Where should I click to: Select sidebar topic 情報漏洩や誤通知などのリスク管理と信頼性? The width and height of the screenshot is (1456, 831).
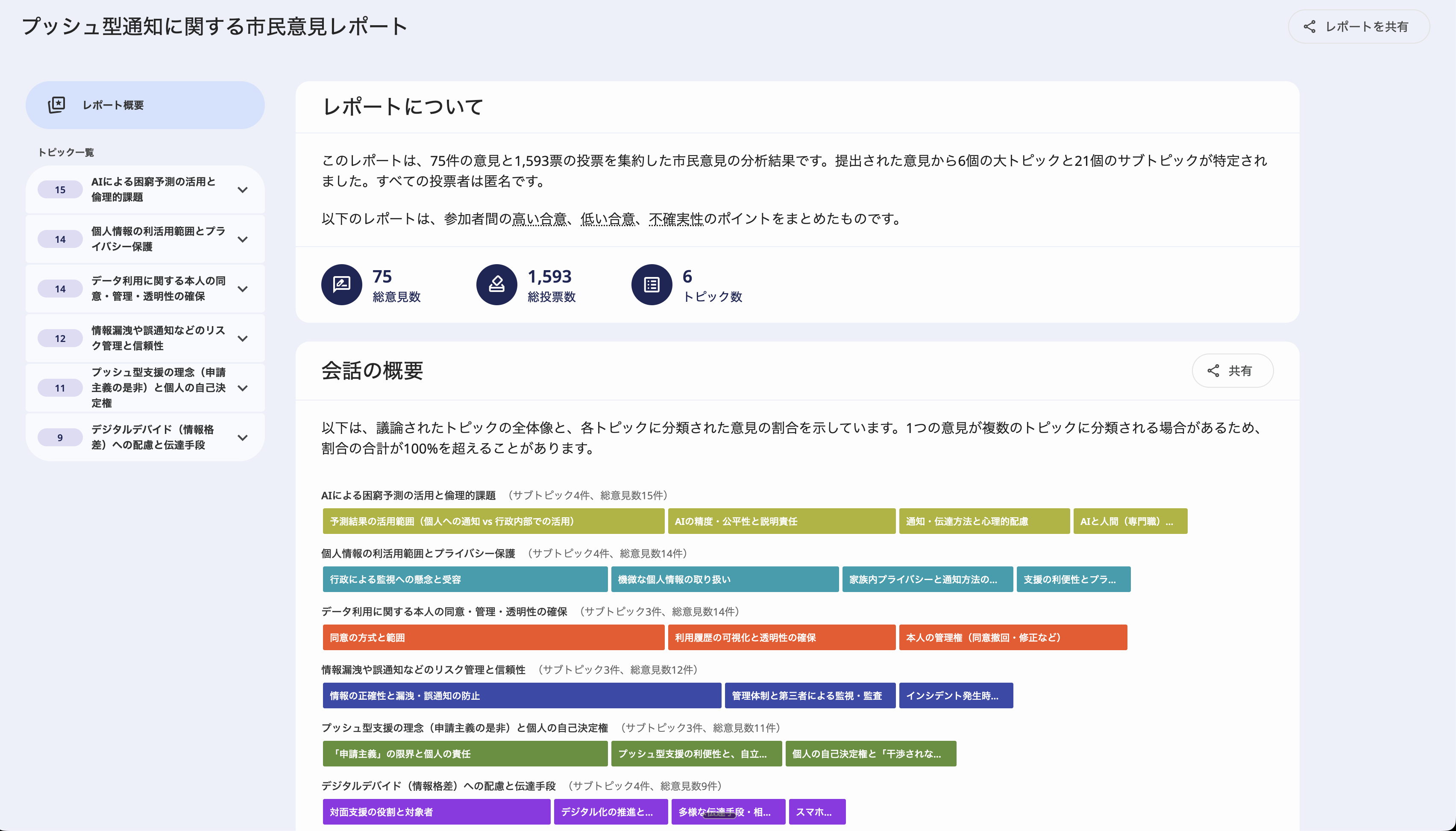(x=145, y=339)
